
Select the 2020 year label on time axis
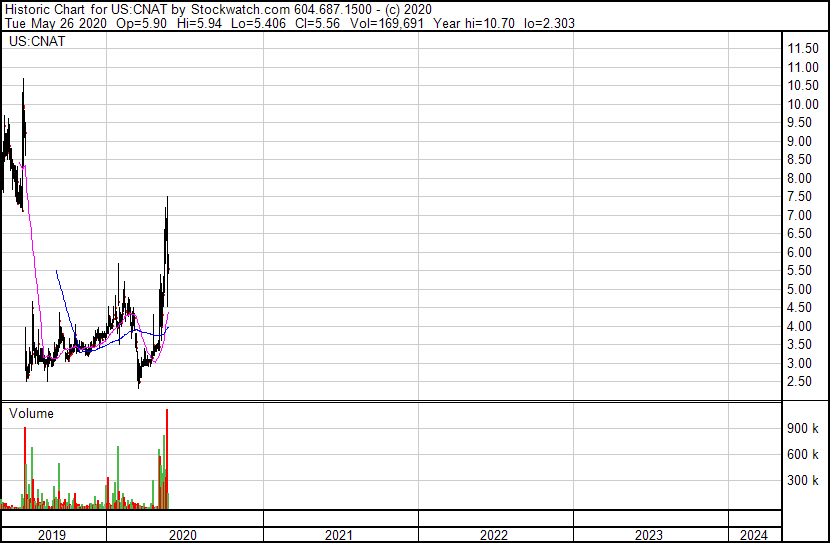[183, 535]
